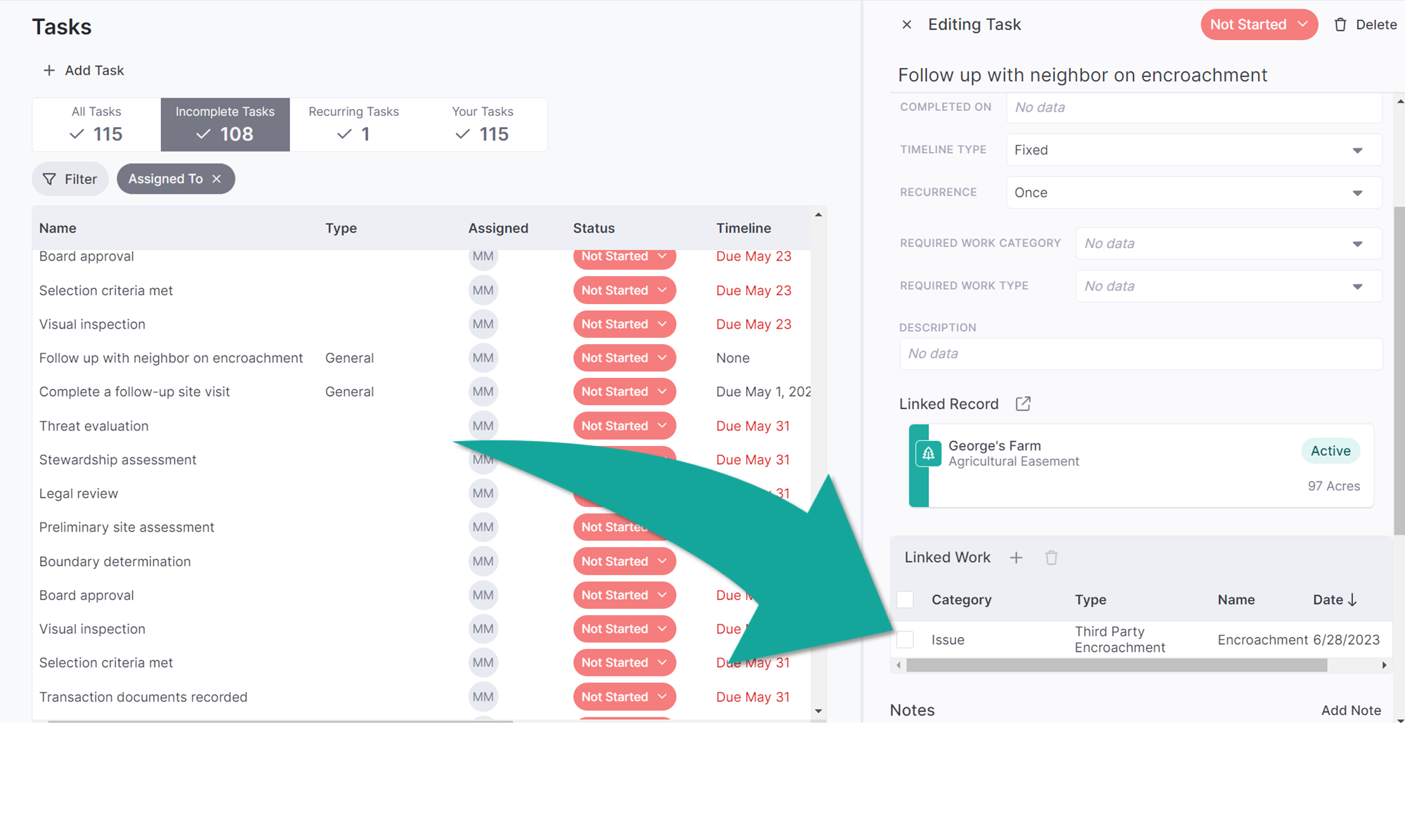Screen dimensions: 1405x840
Task: Open the Recurring Tasks tab
Action: [353, 124]
